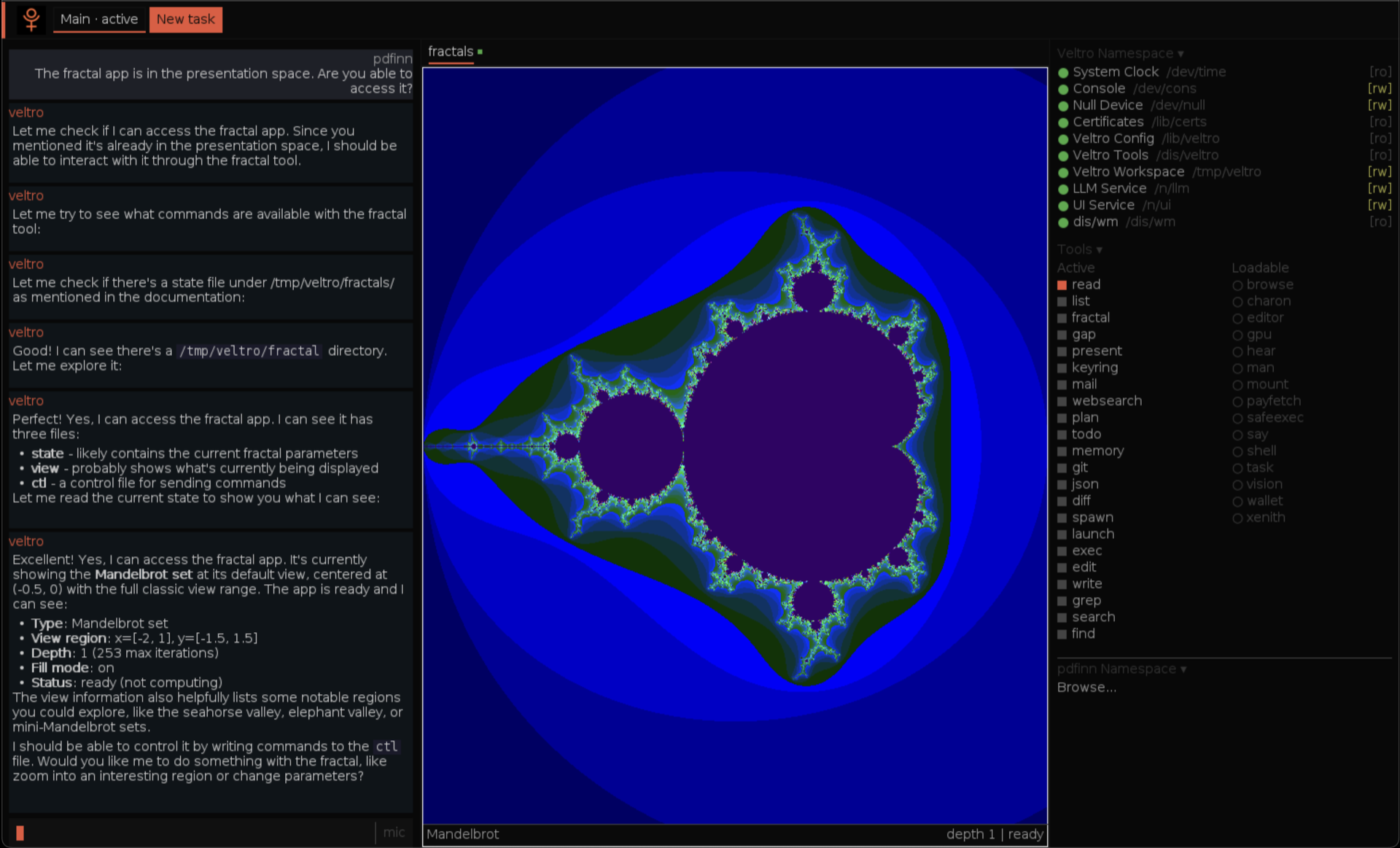Open Browse... under pdfinn Namespace

(1086, 687)
